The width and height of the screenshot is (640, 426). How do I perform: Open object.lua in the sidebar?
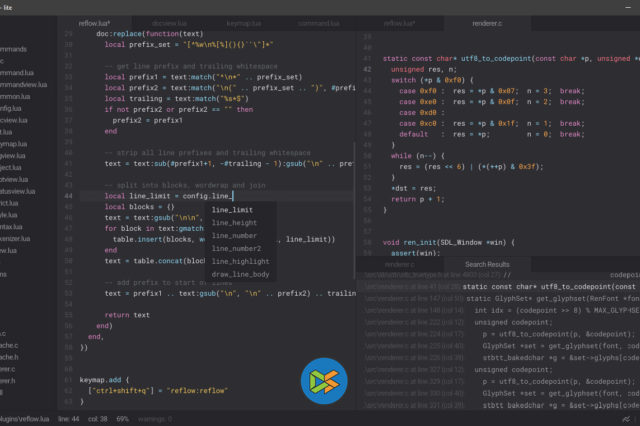coord(11,167)
